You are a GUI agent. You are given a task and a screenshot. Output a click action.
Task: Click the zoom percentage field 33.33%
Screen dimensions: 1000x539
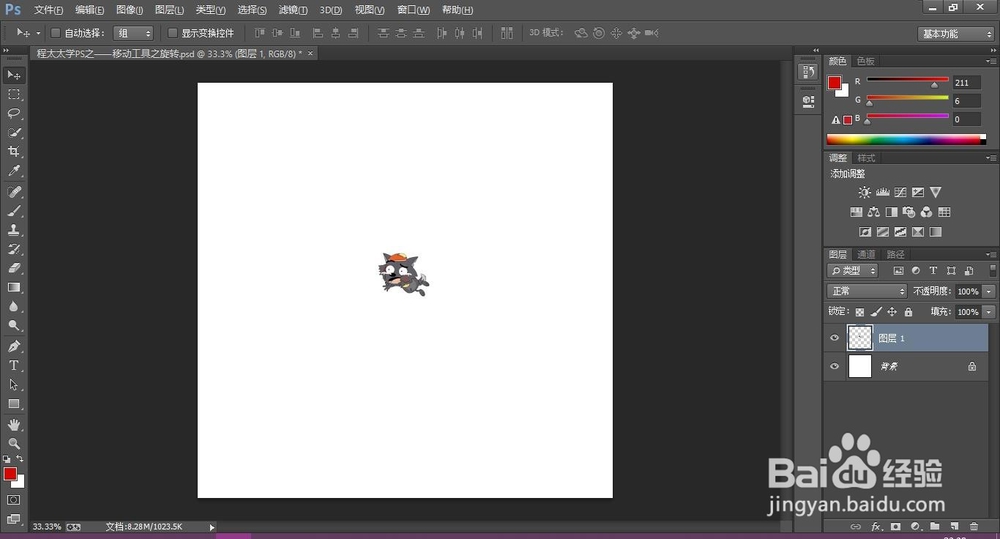tap(47, 527)
